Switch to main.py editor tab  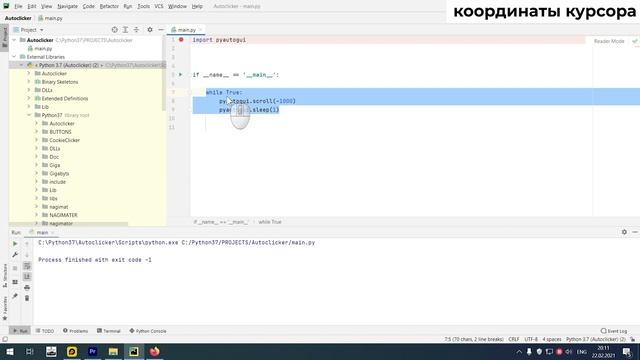click(x=186, y=30)
